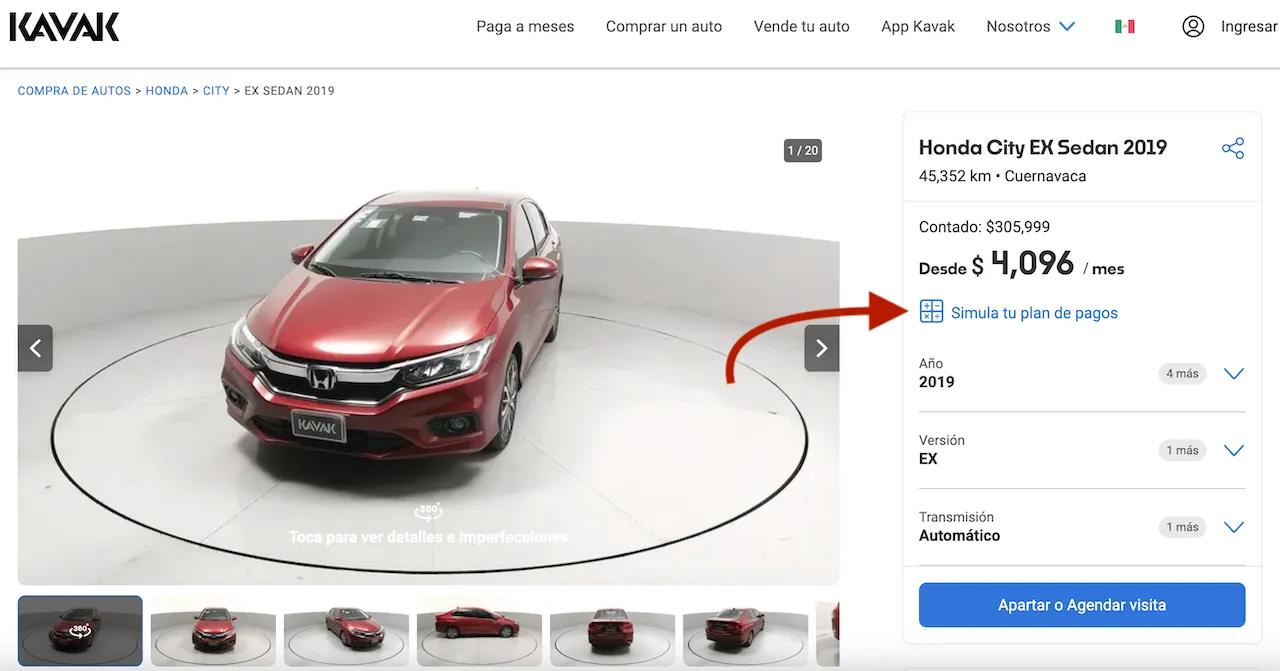The width and height of the screenshot is (1280, 671).
Task: Open Vende tu auto page
Action: [x=801, y=27]
